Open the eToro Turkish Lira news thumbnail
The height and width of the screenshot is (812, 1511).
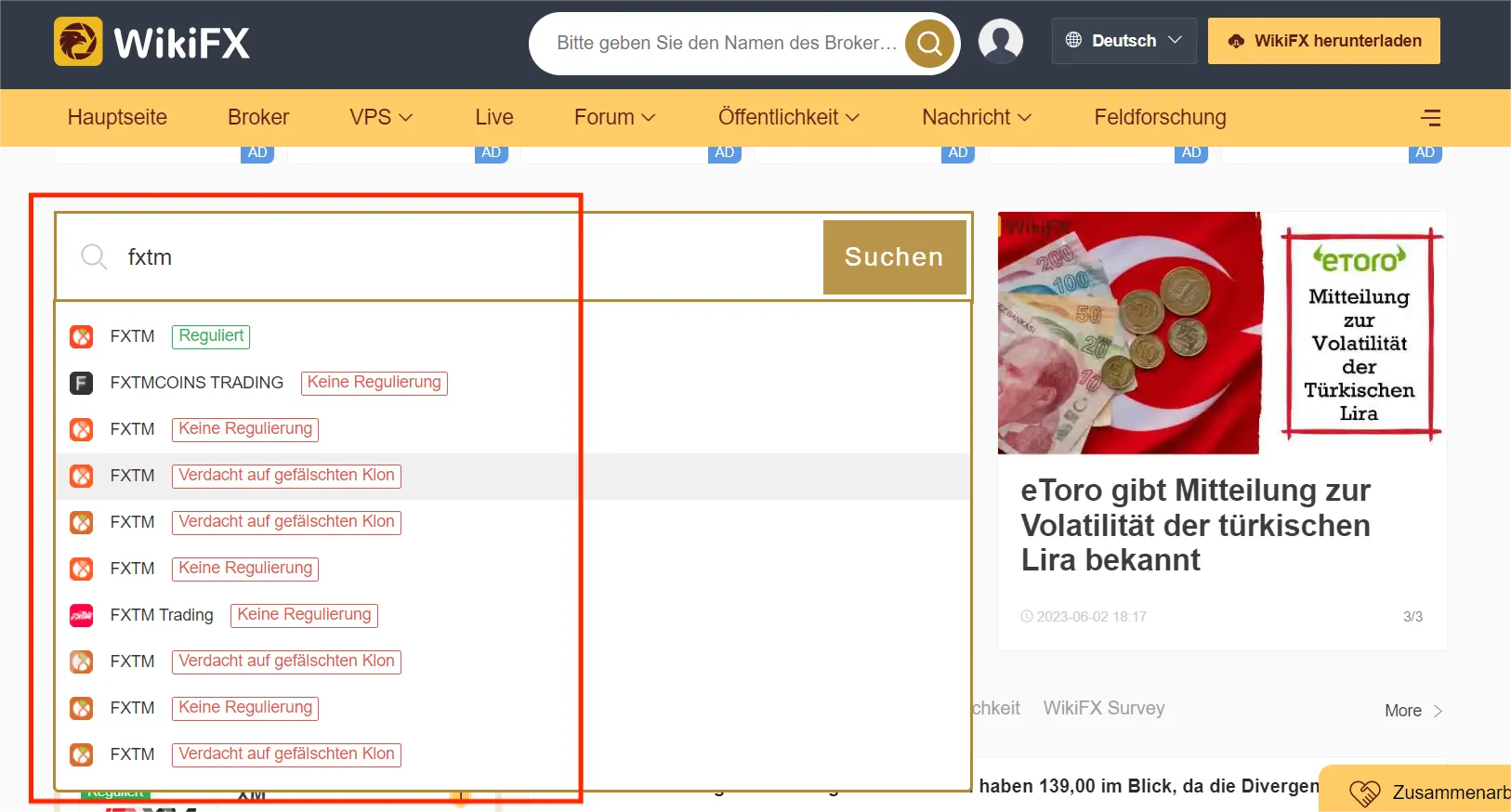(x=1222, y=334)
